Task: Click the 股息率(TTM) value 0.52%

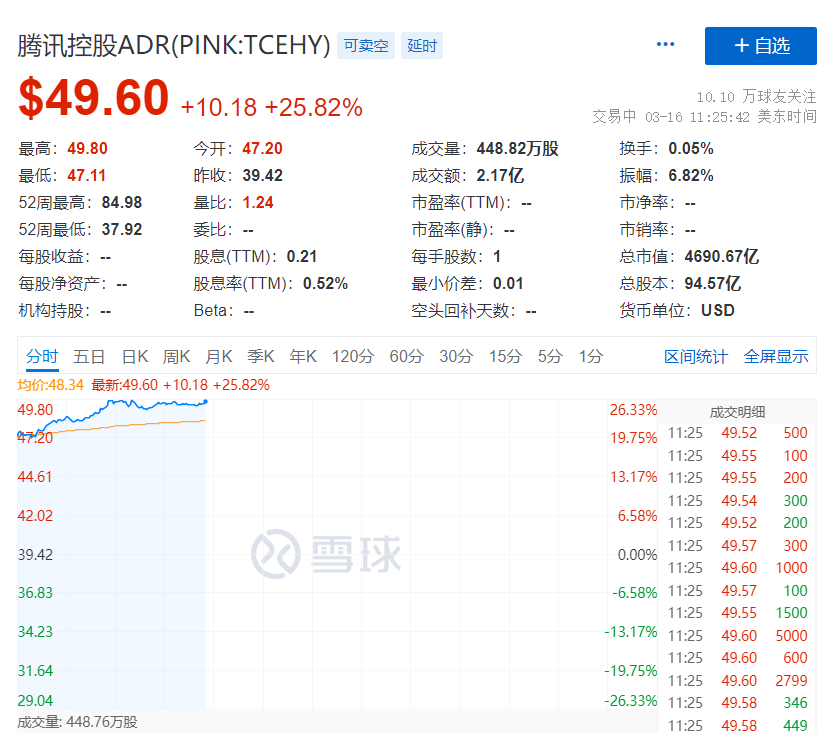Action: click(325, 284)
